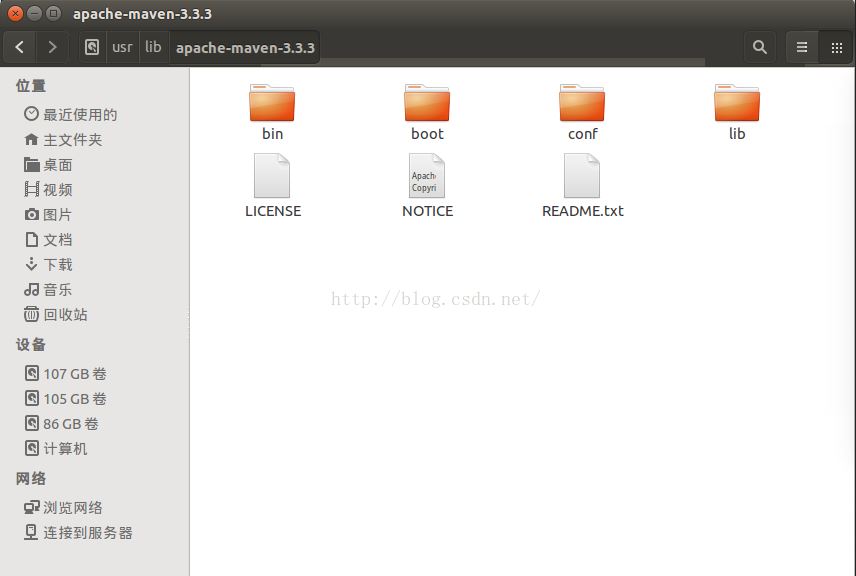Image resolution: width=856 pixels, height=576 pixels.
Task: Select the NOTICE file thumbnail
Action: (427, 175)
